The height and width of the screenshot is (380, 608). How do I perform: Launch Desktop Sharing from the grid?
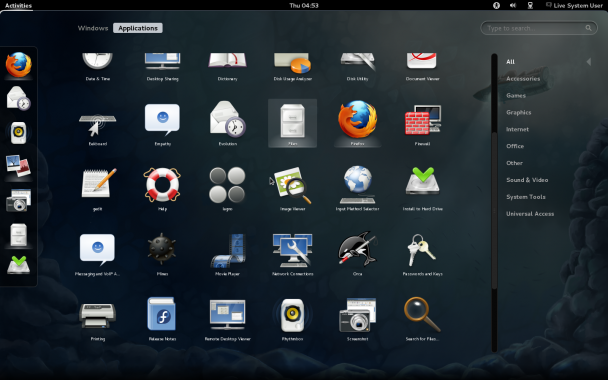162,66
